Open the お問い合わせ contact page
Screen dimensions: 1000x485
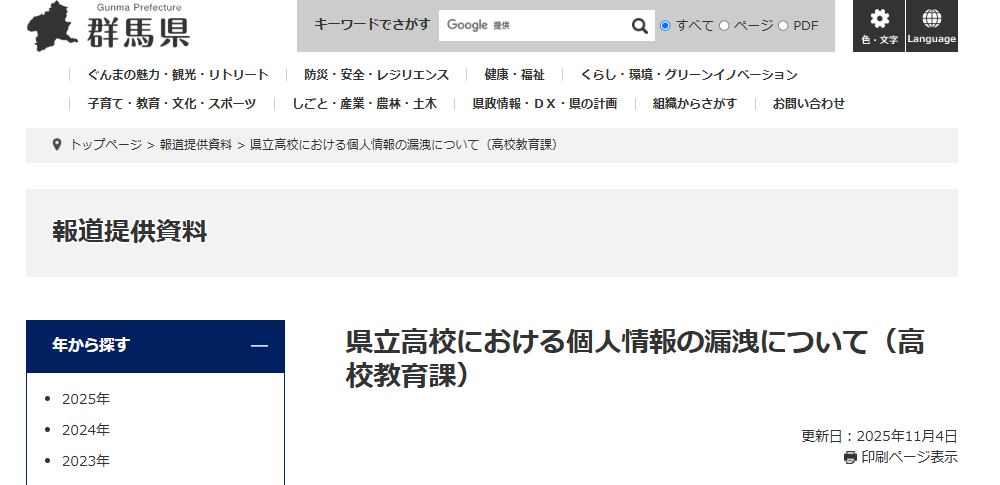808,103
